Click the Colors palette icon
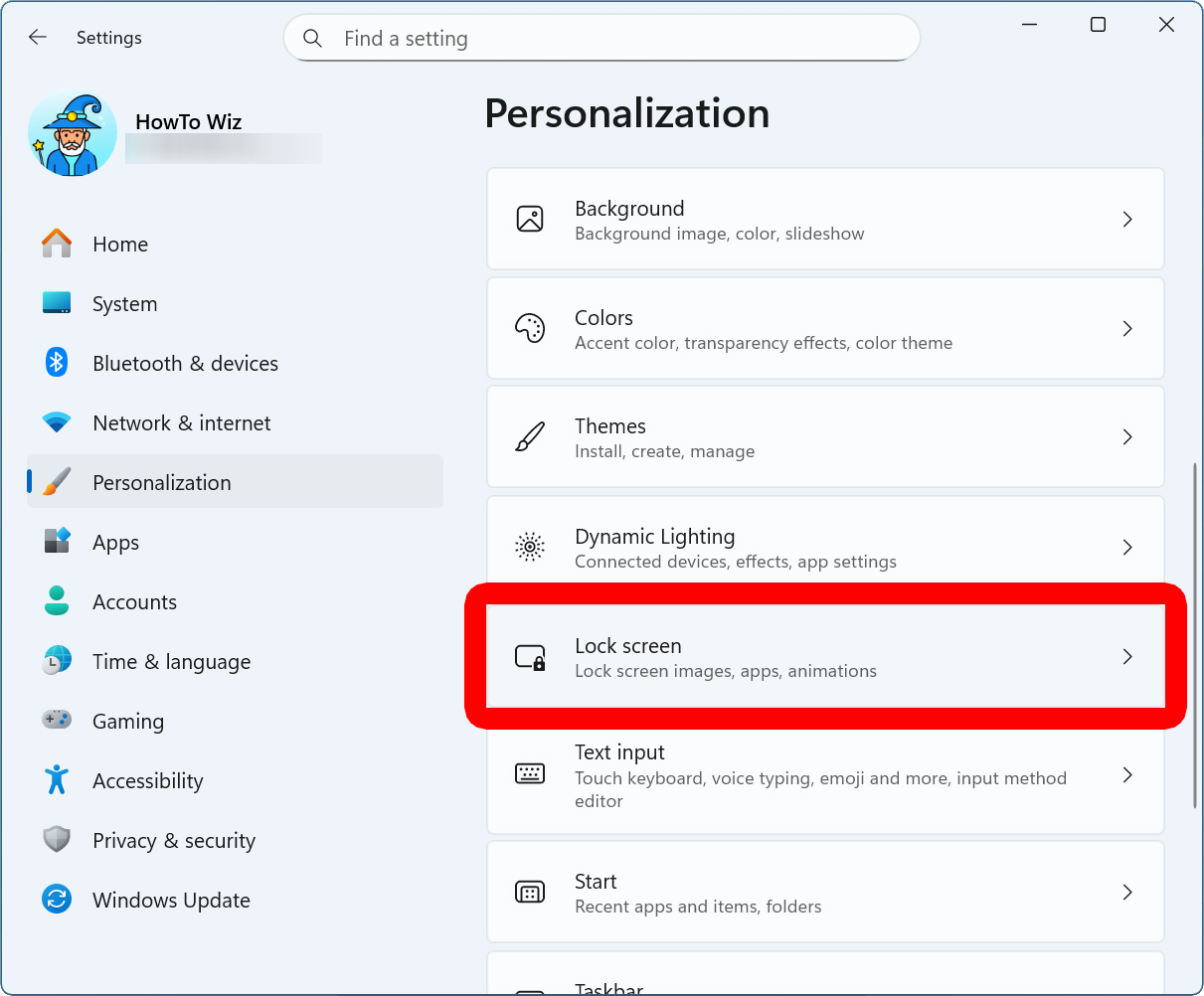This screenshot has height=996, width=1204. click(x=530, y=328)
